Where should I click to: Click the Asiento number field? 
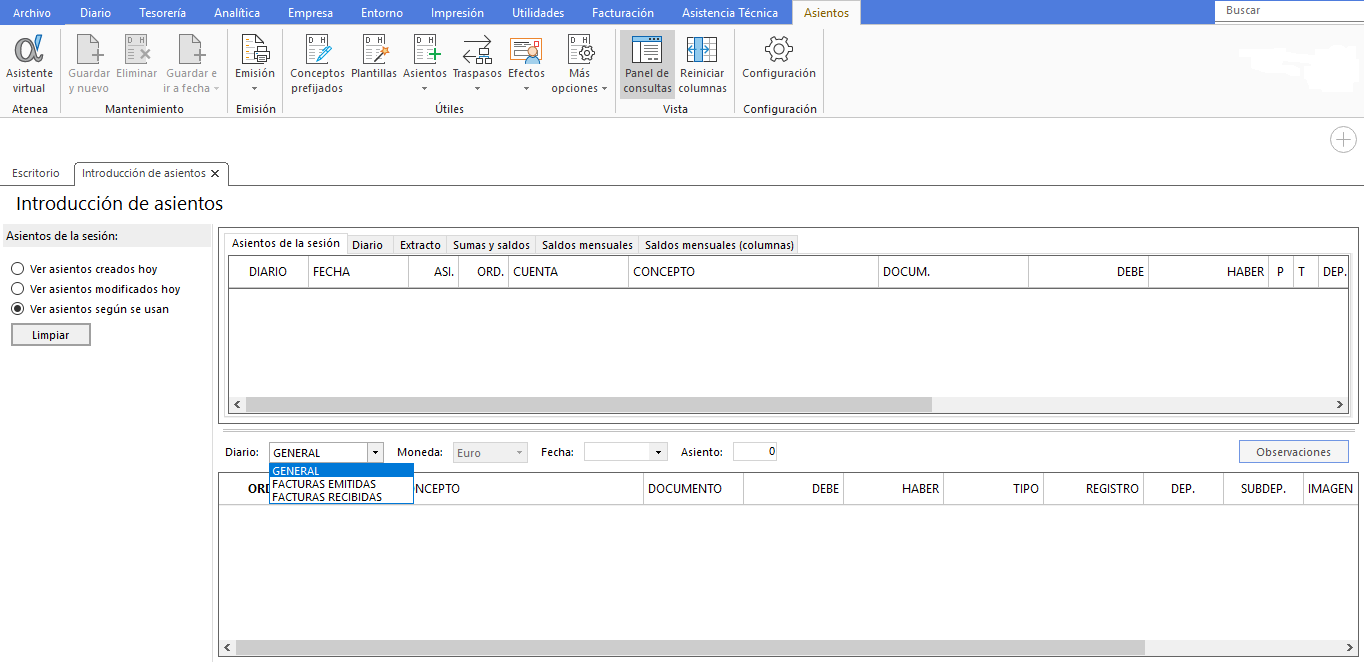click(x=755, y=452)
